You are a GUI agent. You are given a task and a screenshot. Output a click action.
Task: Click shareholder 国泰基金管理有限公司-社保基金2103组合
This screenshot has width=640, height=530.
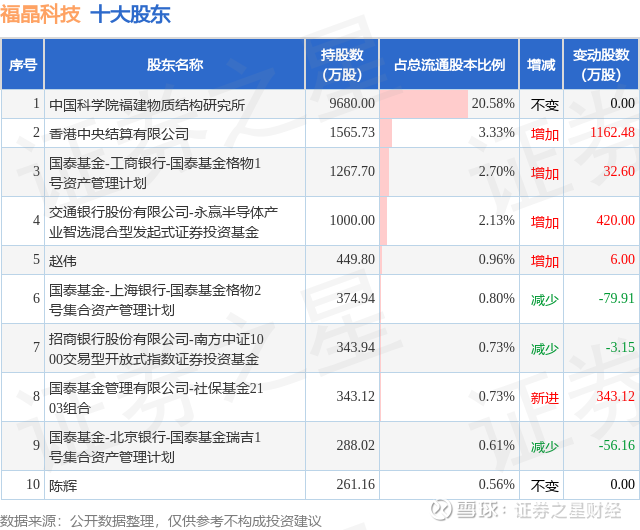(x=156, y=398)
